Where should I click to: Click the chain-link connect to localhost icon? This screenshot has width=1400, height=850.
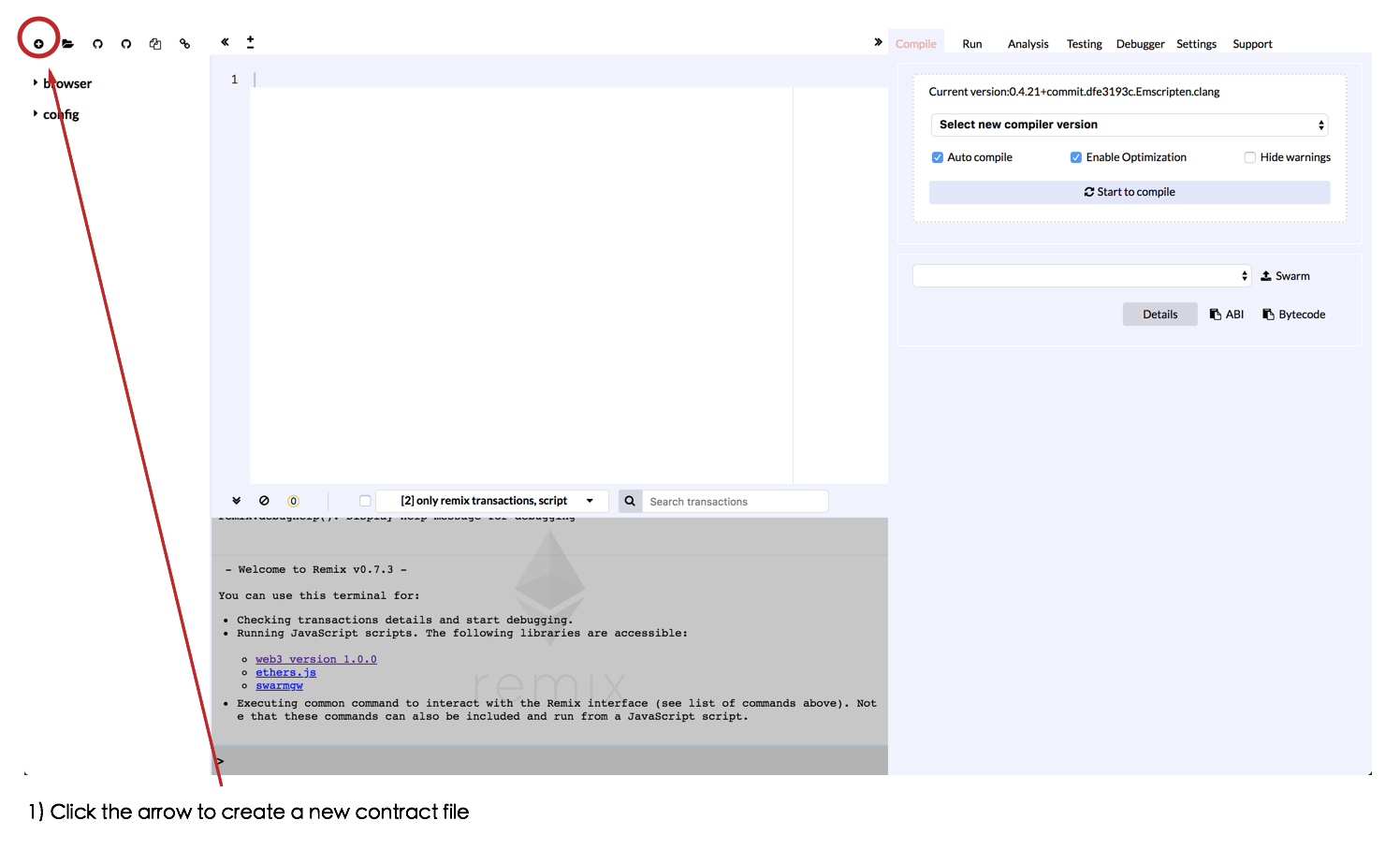(185, 44)
